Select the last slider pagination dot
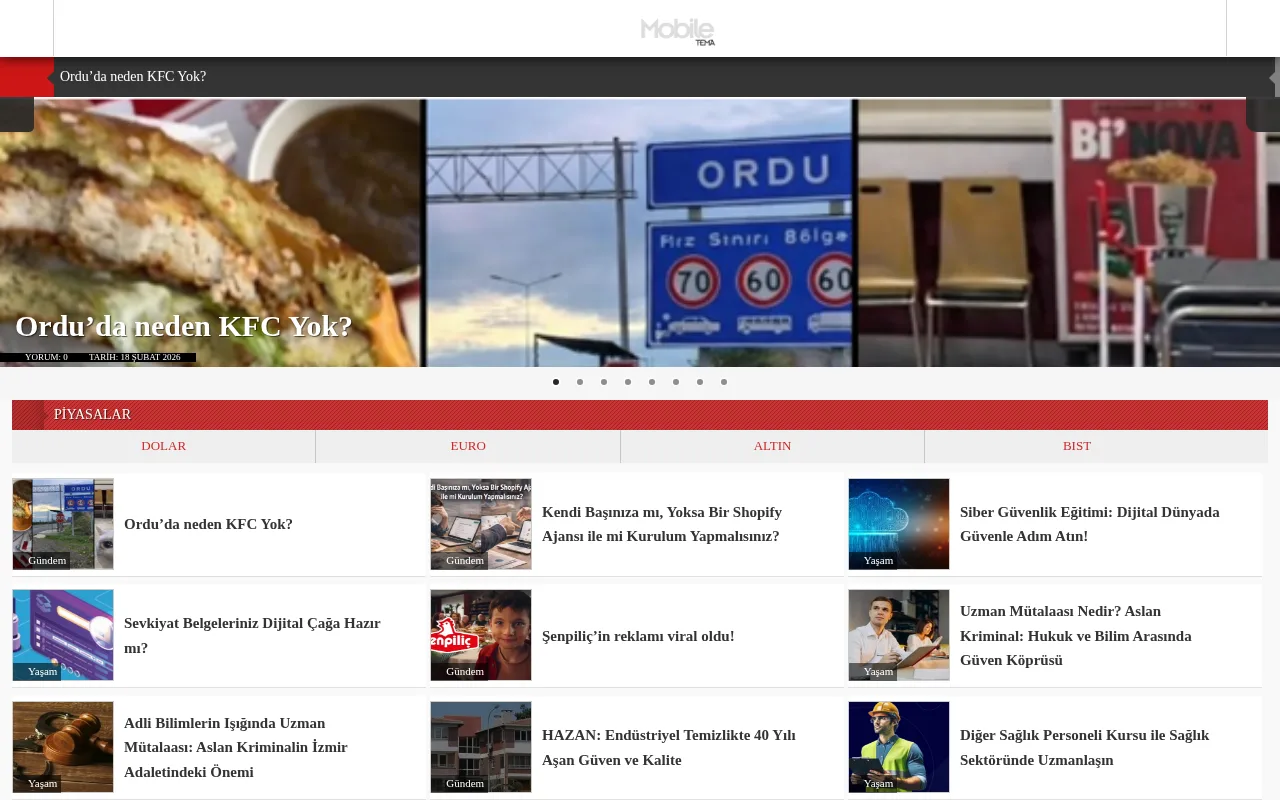 (x=724, y=382)
